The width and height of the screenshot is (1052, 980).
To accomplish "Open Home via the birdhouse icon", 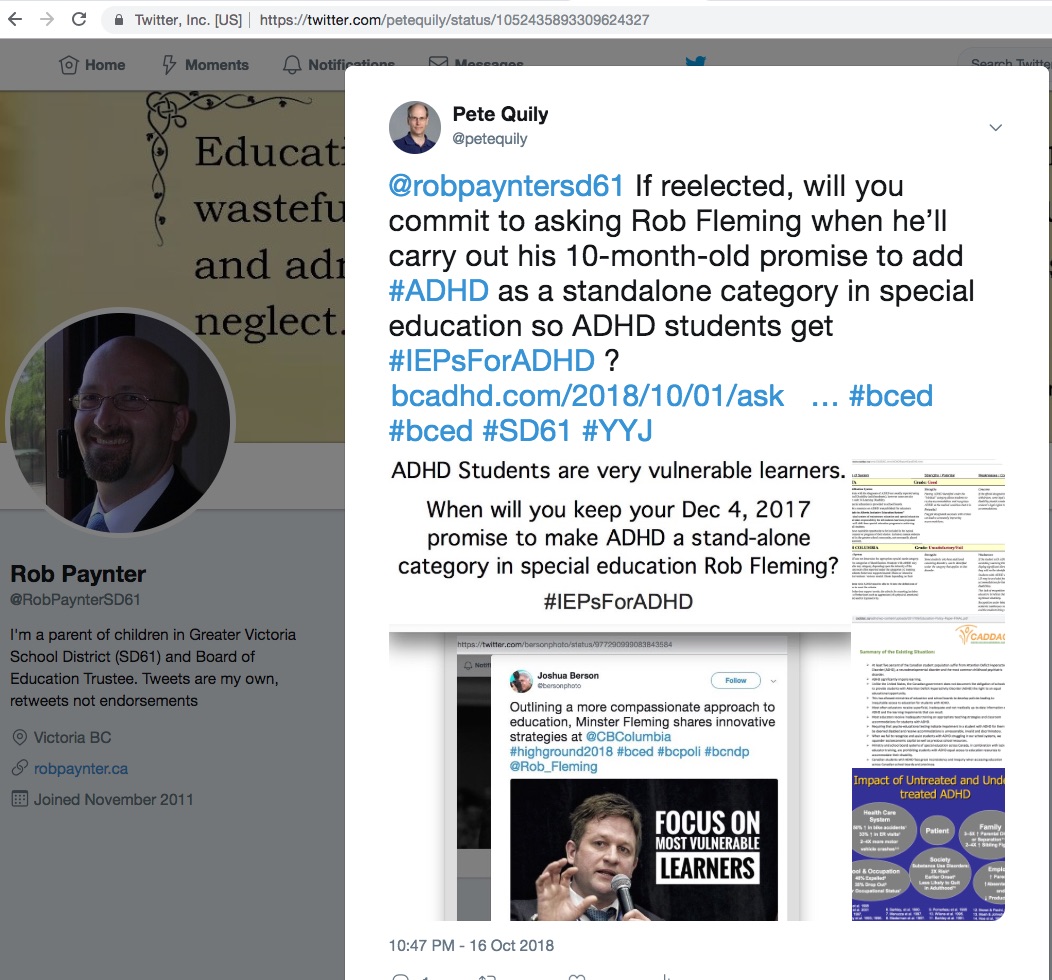I will coord(68,65).
